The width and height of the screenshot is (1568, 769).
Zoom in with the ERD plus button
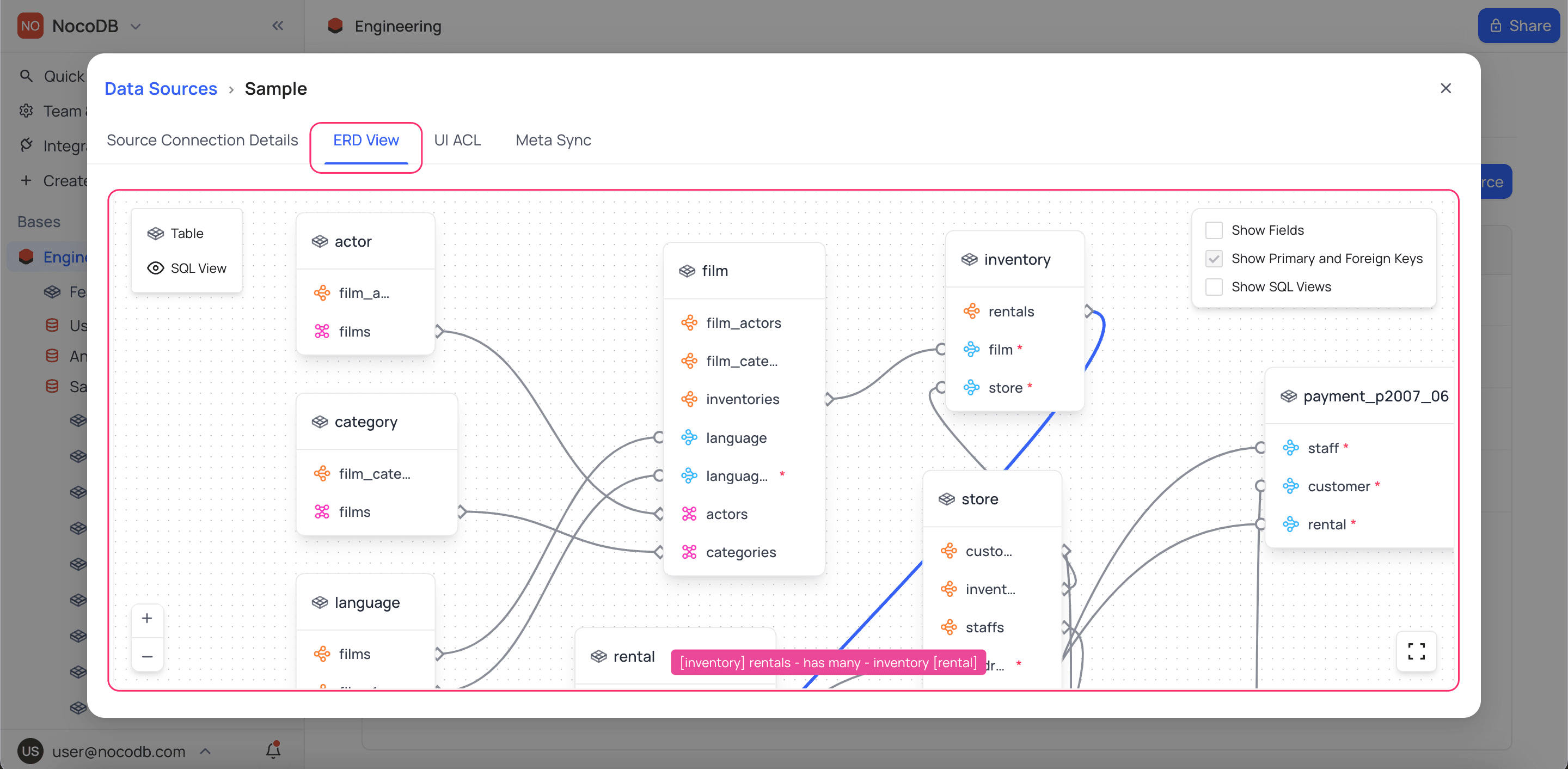[x=146, y=619]
